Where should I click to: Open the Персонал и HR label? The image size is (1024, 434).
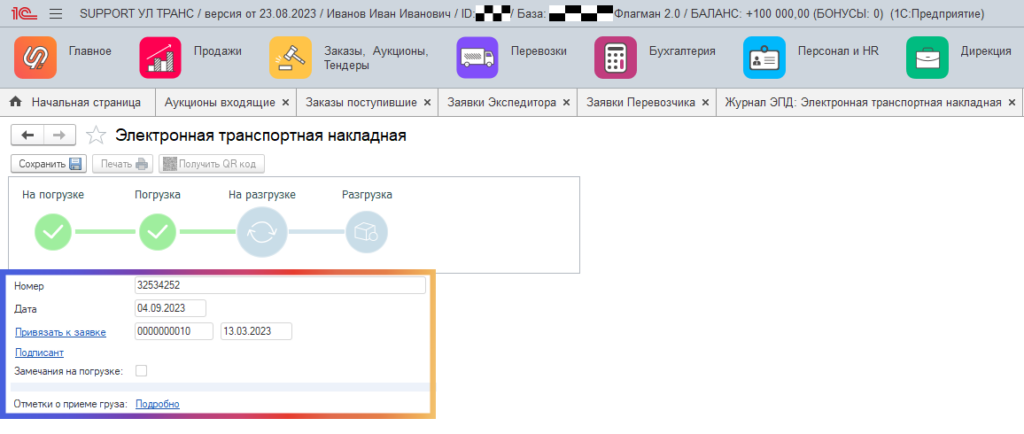[x=838, y=51]
